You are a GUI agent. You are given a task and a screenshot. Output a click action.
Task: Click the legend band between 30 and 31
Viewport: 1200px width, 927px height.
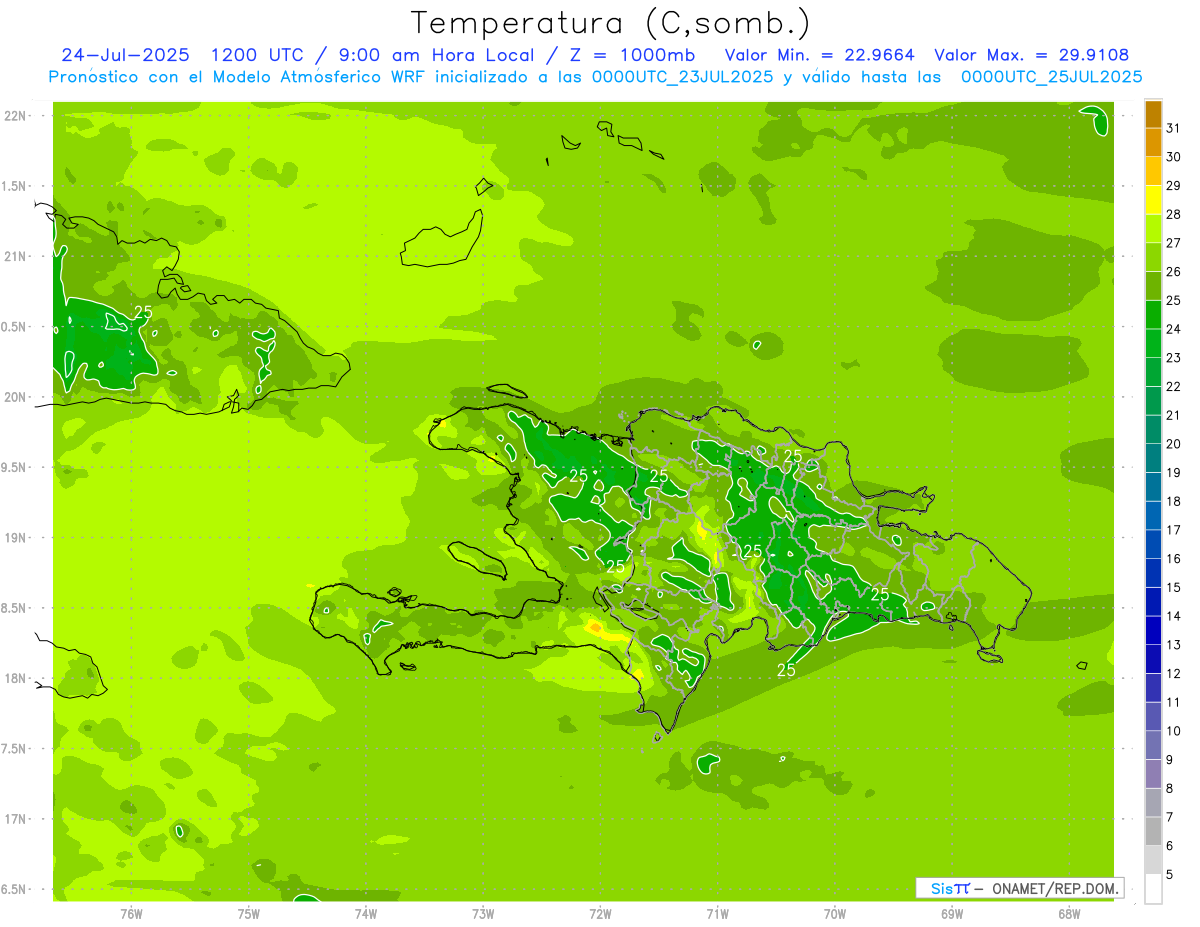(1153, 143)
